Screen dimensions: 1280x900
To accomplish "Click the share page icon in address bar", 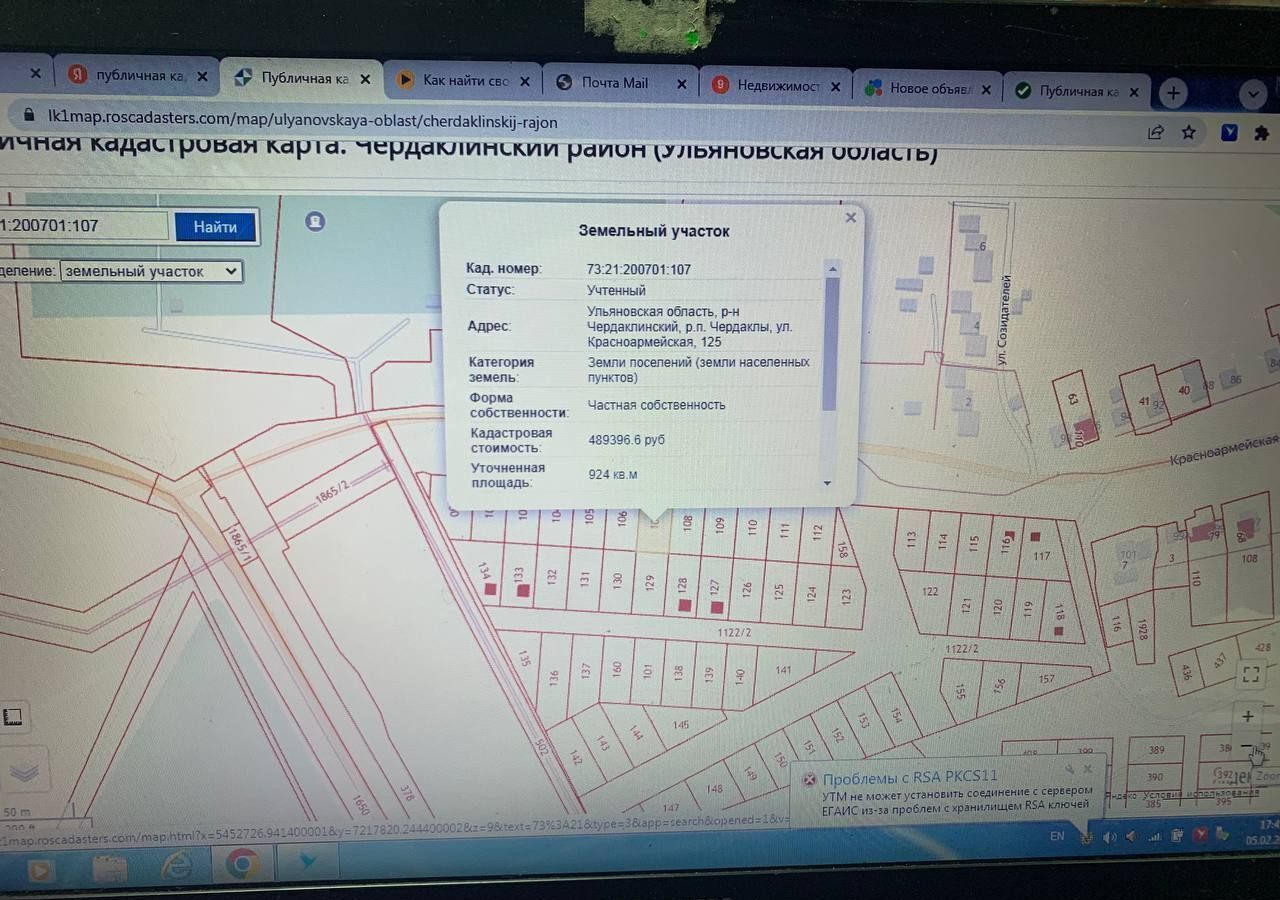I will (1155, 132).
